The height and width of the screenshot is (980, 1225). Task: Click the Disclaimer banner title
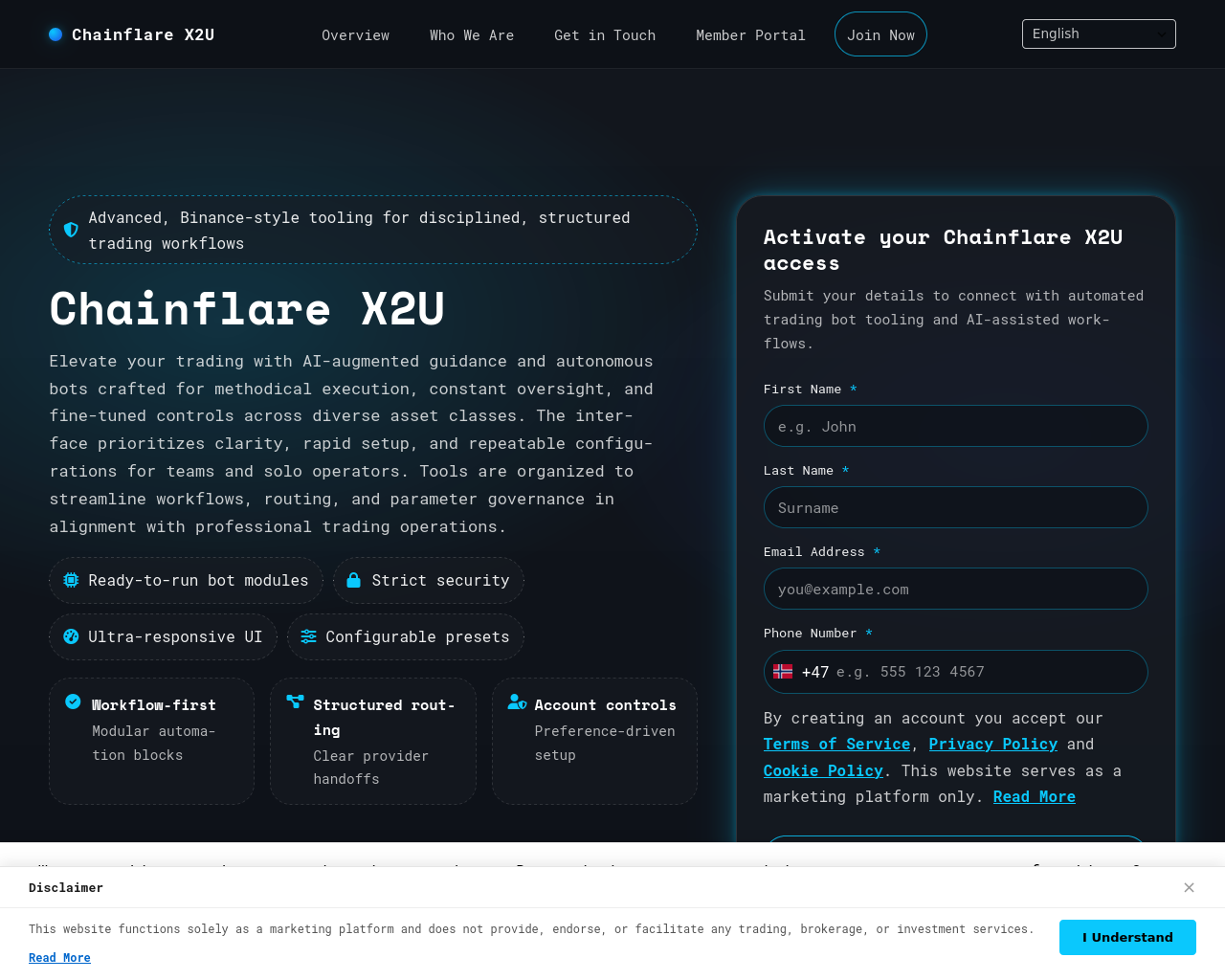[x=66, y=888]
